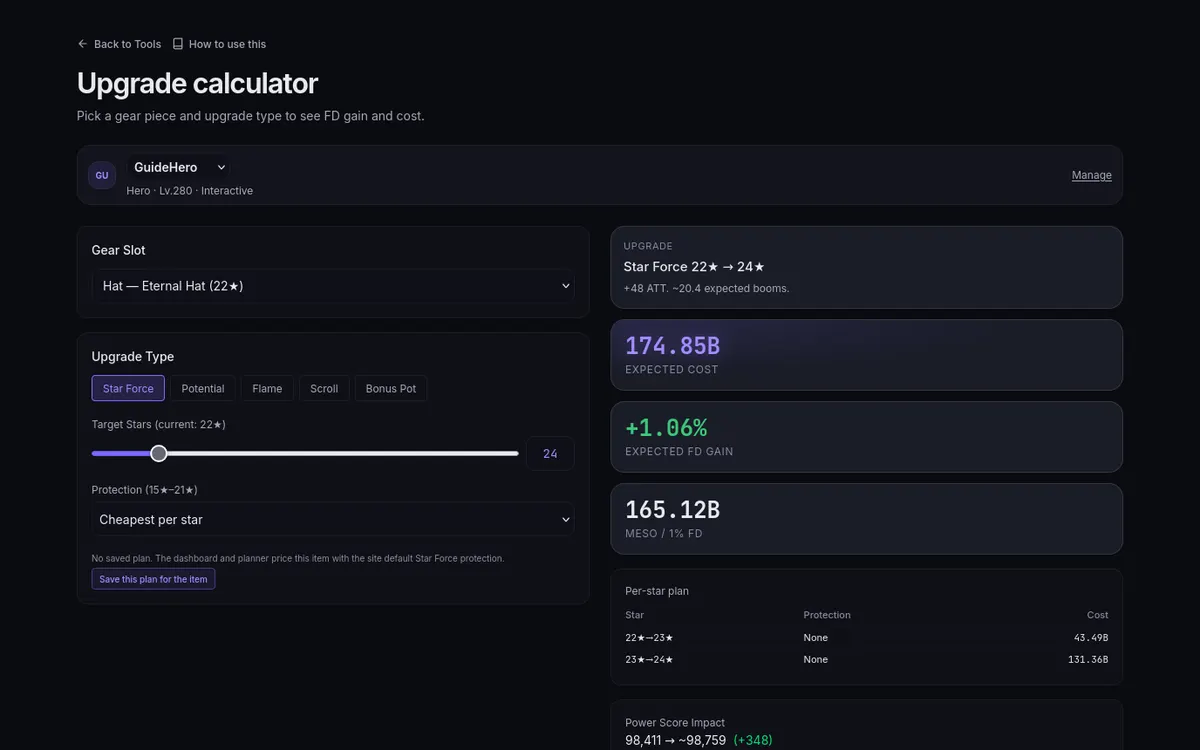This screenshot has width=1200, height=750.
Task: Switch to the Bonus Pot upgrade tab
Action: click(x=391, y=388)
